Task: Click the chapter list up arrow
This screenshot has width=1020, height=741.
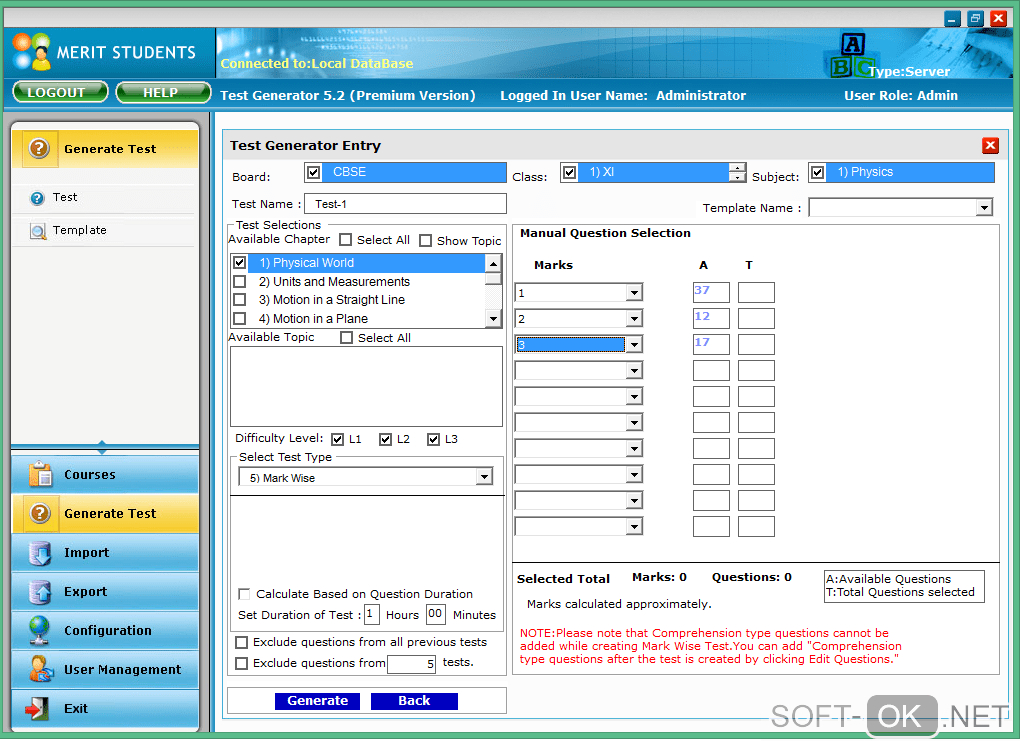Action: [x=493, y=263]
